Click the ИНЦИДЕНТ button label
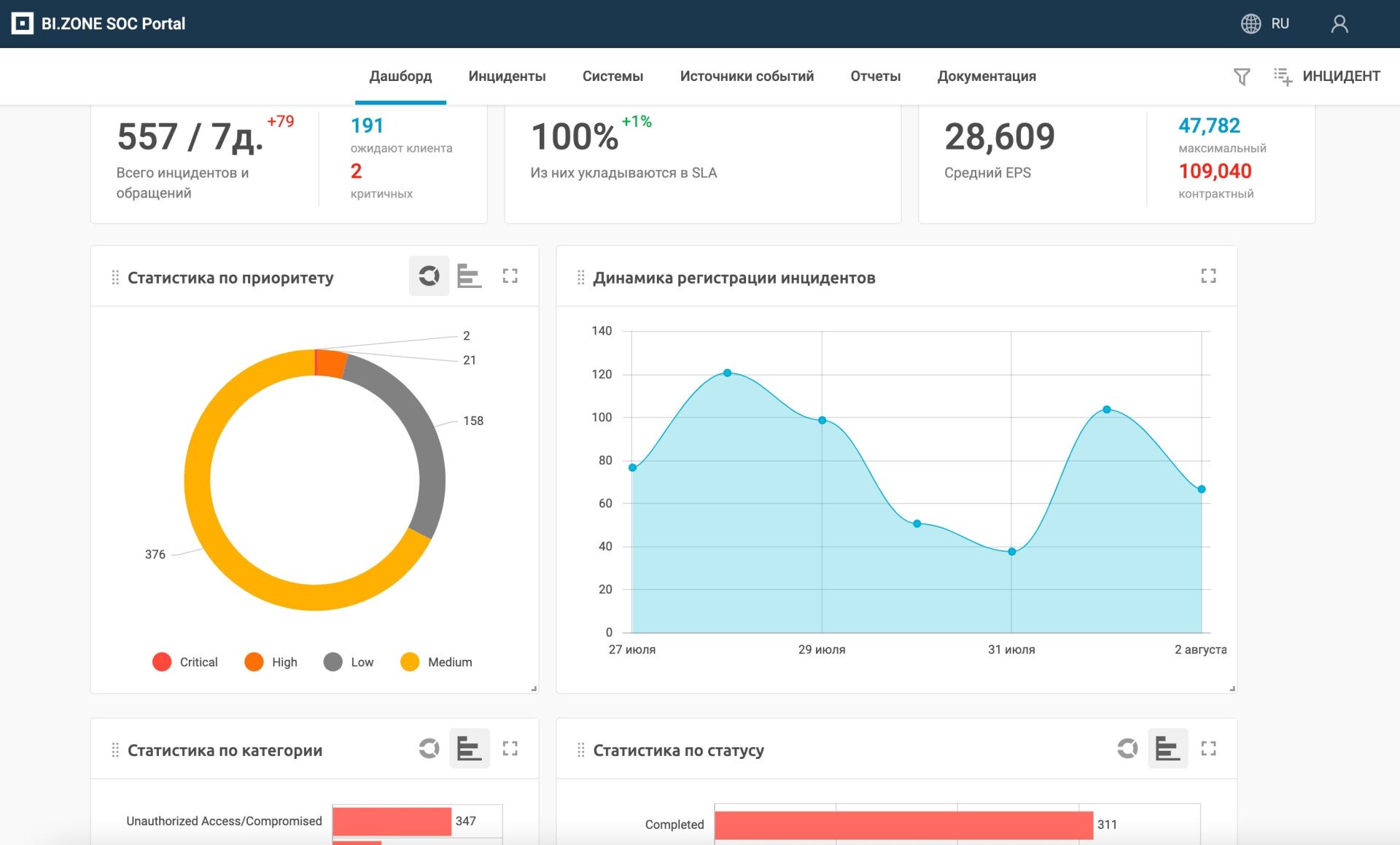Image resolution: width=1400 pixels, height=845 pixels. coord(1340,77)
